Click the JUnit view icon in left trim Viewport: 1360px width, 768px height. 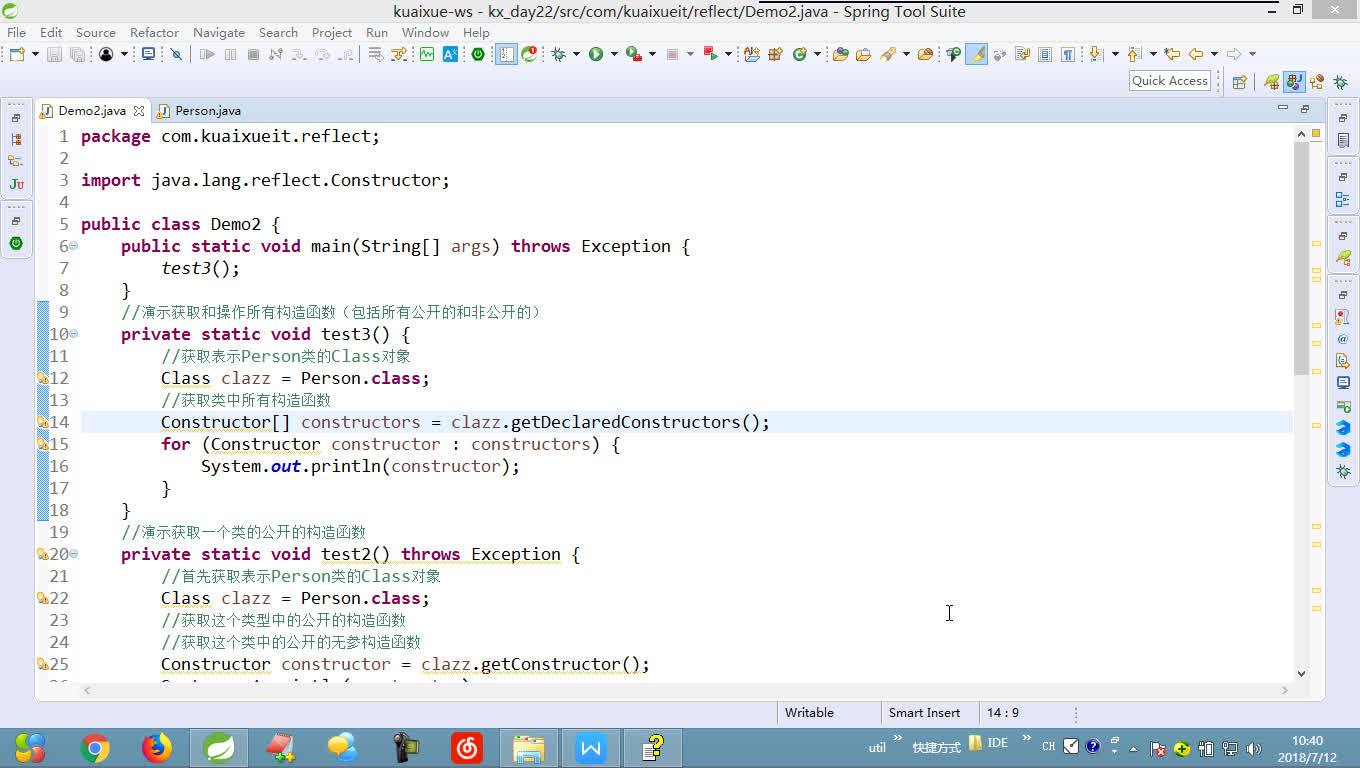point(16,184)
